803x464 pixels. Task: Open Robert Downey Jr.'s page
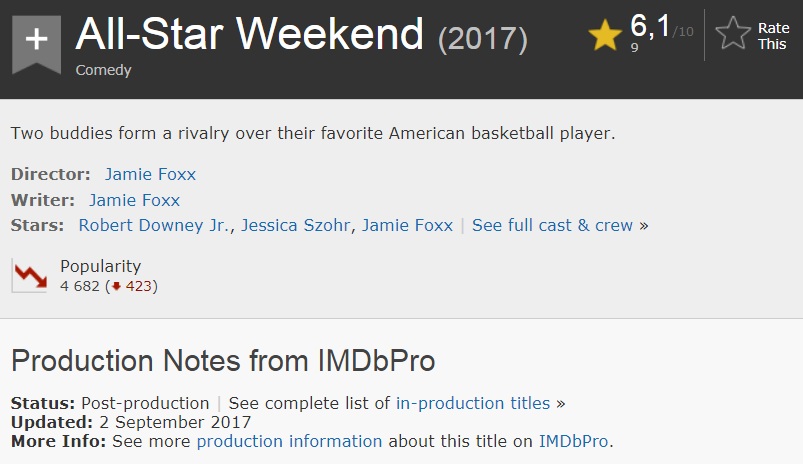coord(155,225)
